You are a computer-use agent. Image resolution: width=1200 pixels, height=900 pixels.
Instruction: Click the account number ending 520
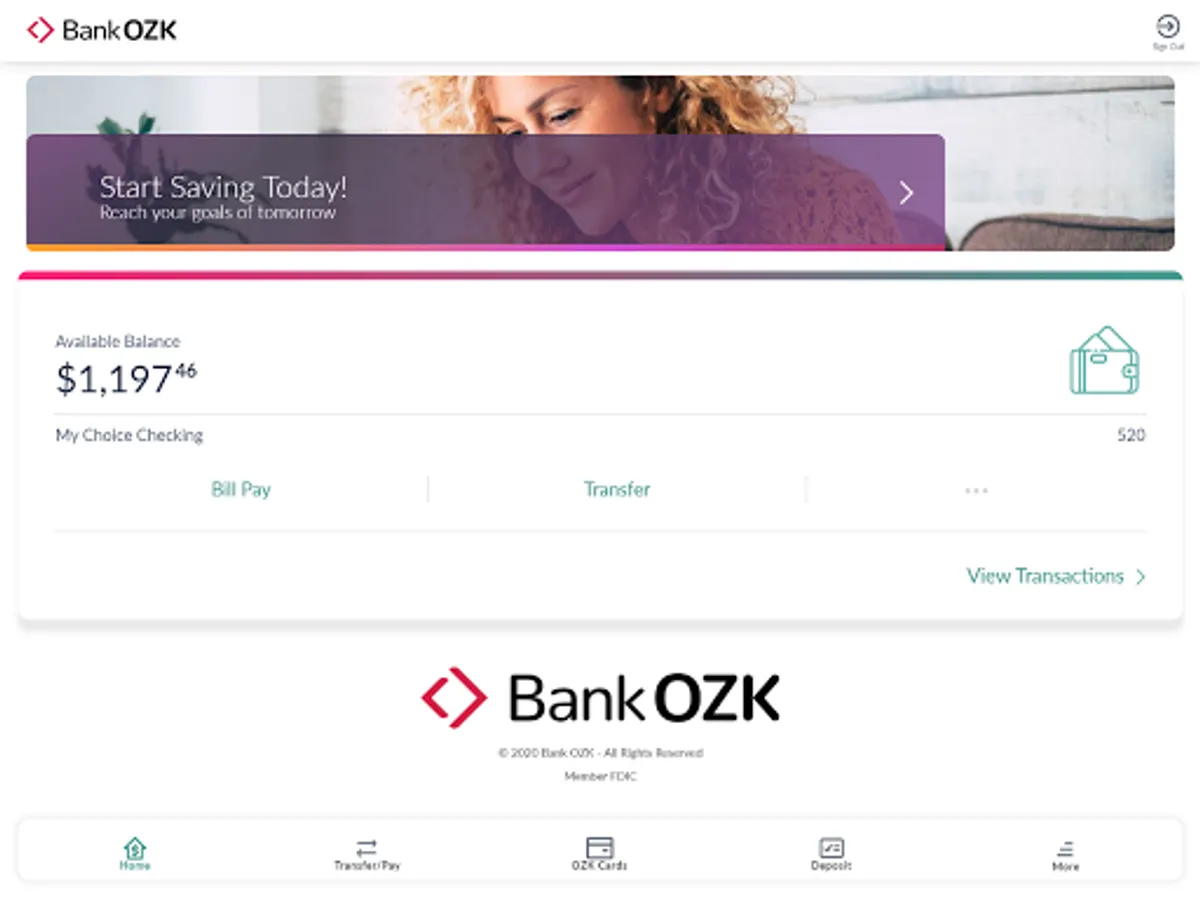click(1131, 435)
